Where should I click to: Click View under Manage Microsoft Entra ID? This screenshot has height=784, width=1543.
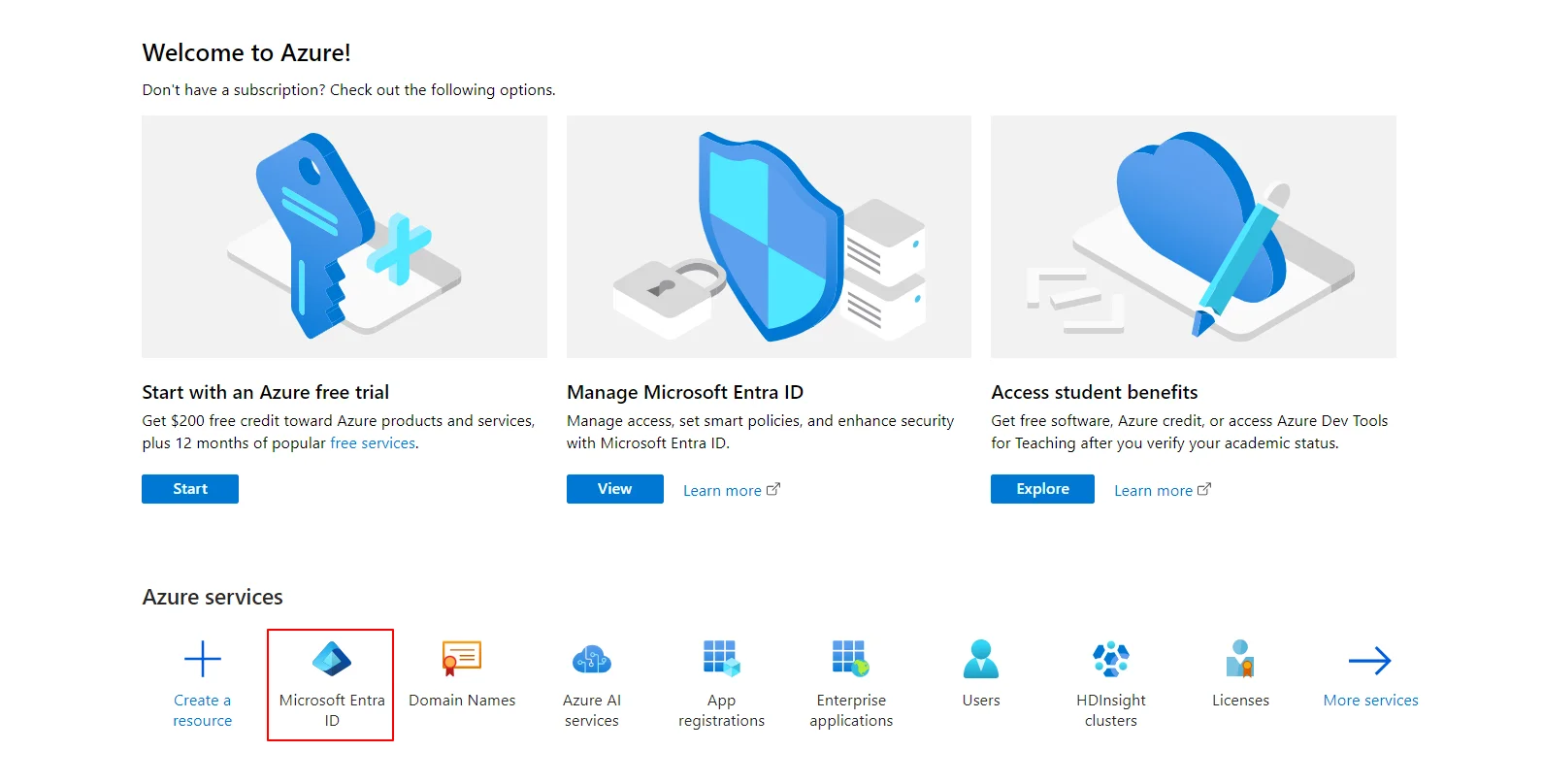[x=614, y=488]
